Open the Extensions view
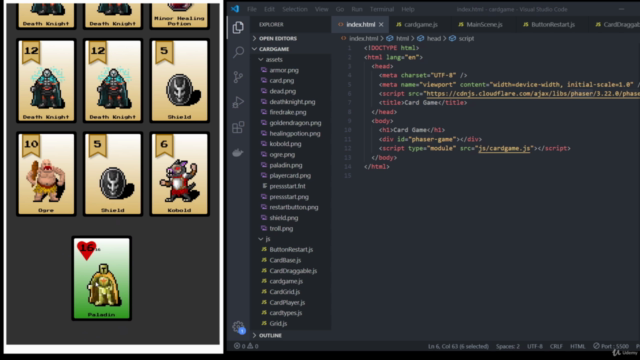Screen dimensions: 640x360 pyautogui.click(x=238, y=127)
